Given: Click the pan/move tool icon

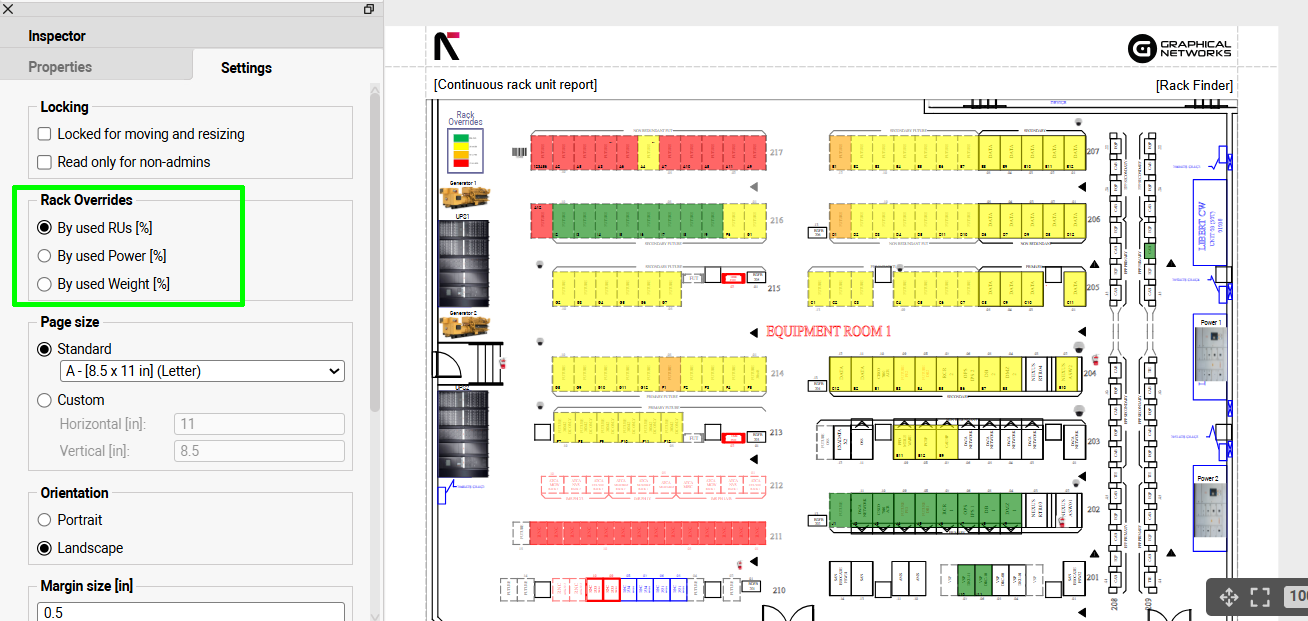Looking at the screenshot, I should click(1228, 598).
